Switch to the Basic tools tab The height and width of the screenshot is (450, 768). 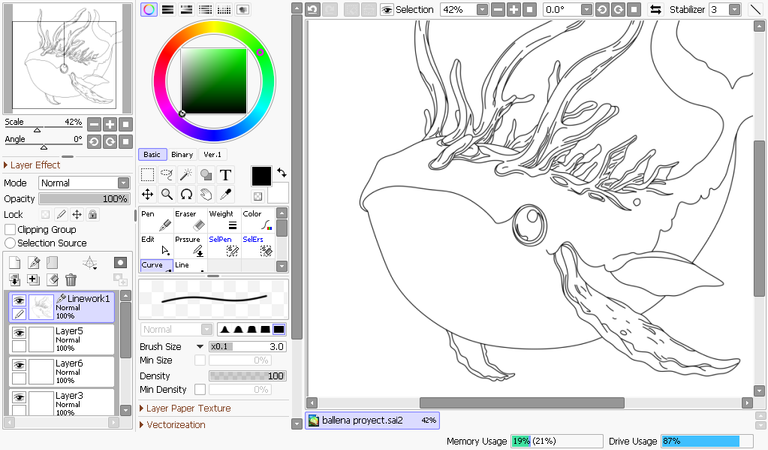pos(152,154)
